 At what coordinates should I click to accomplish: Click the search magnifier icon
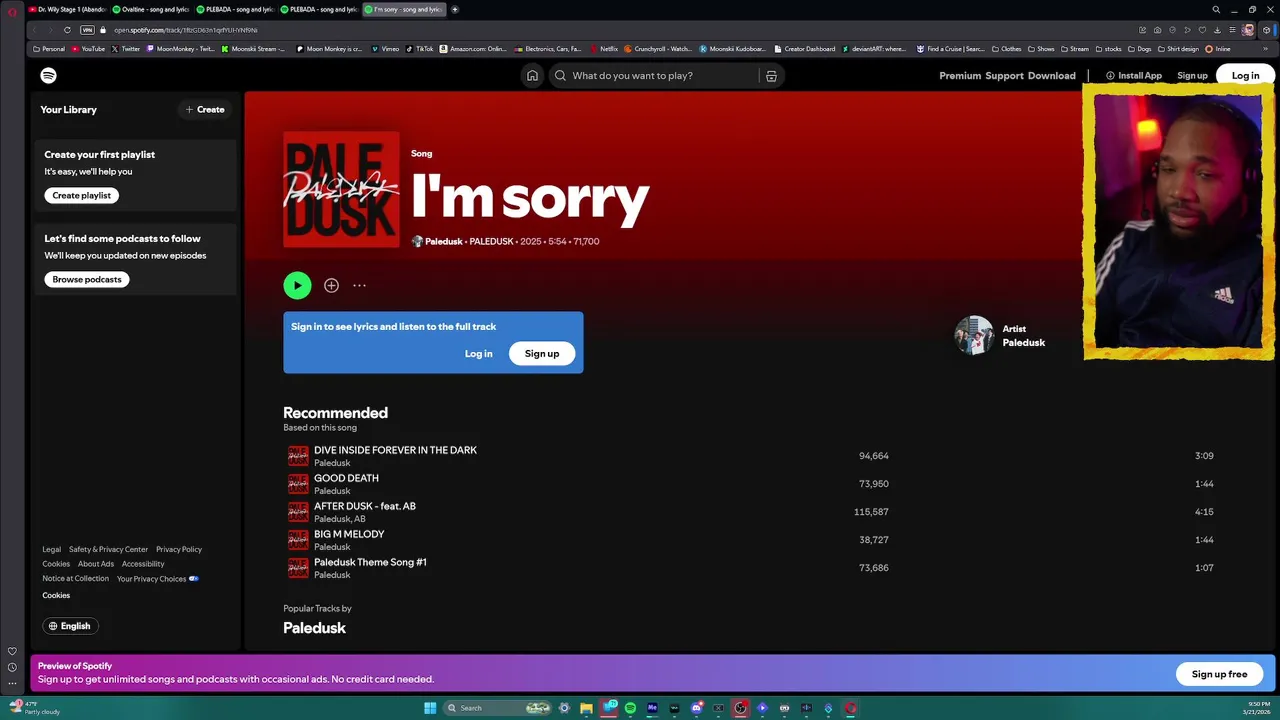(560, 75)
